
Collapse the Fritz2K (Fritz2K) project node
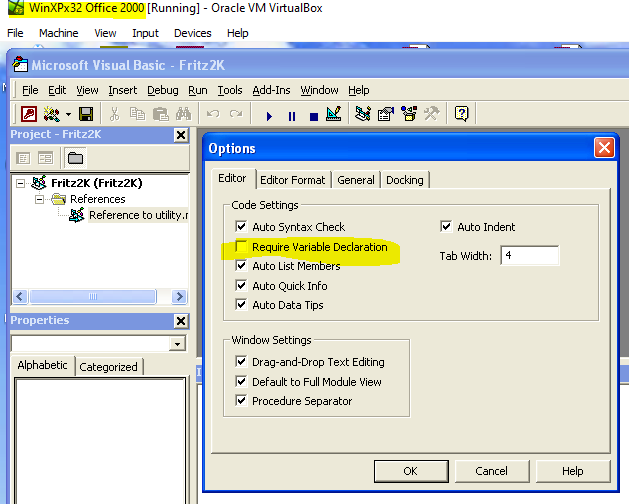(x=20, y=183)
